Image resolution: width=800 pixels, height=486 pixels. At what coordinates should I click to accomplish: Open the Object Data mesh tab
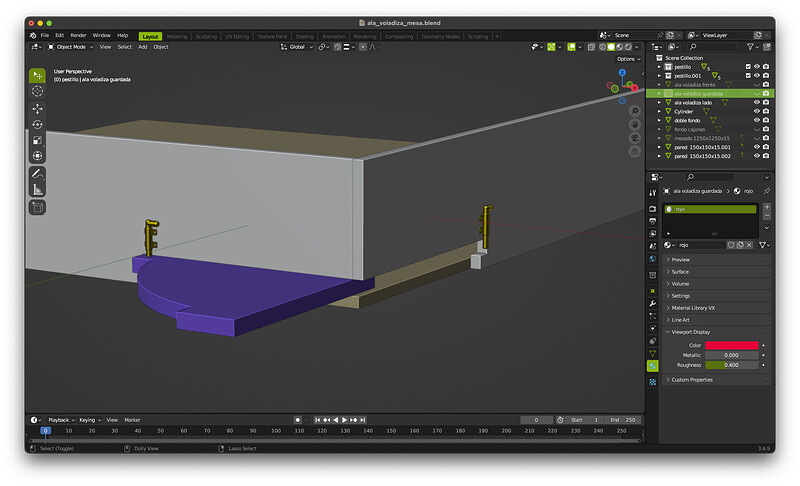pos(653,353)
